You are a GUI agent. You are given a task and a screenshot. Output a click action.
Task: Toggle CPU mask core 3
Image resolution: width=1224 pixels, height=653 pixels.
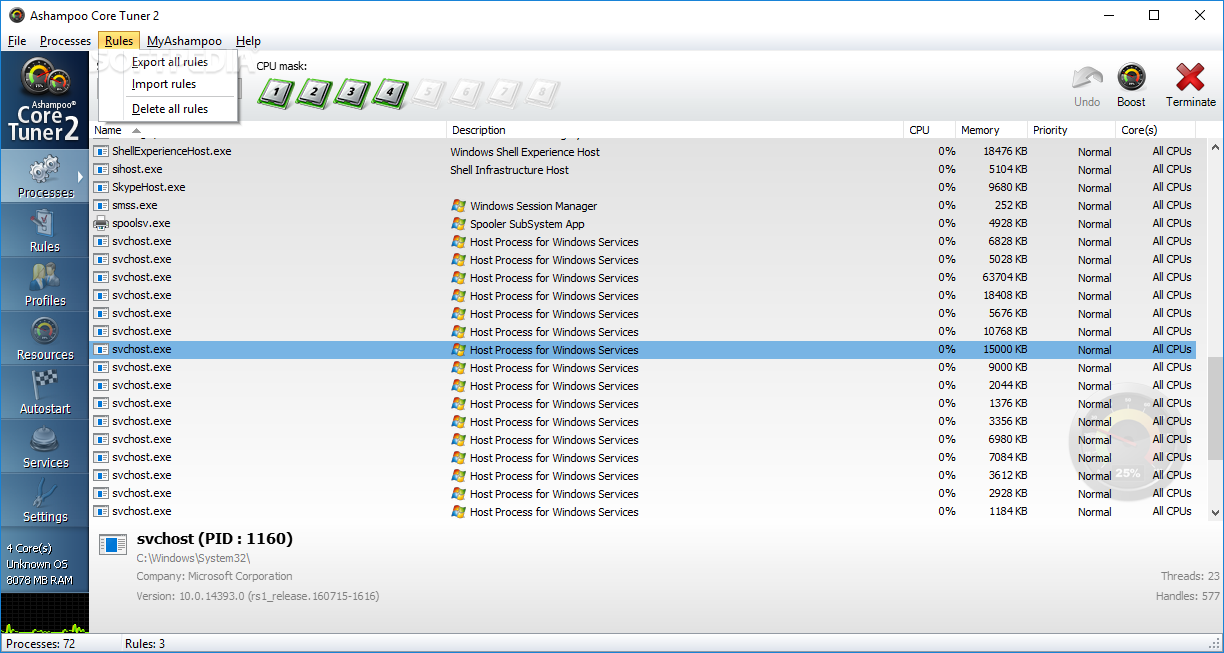tap(353, 93)
